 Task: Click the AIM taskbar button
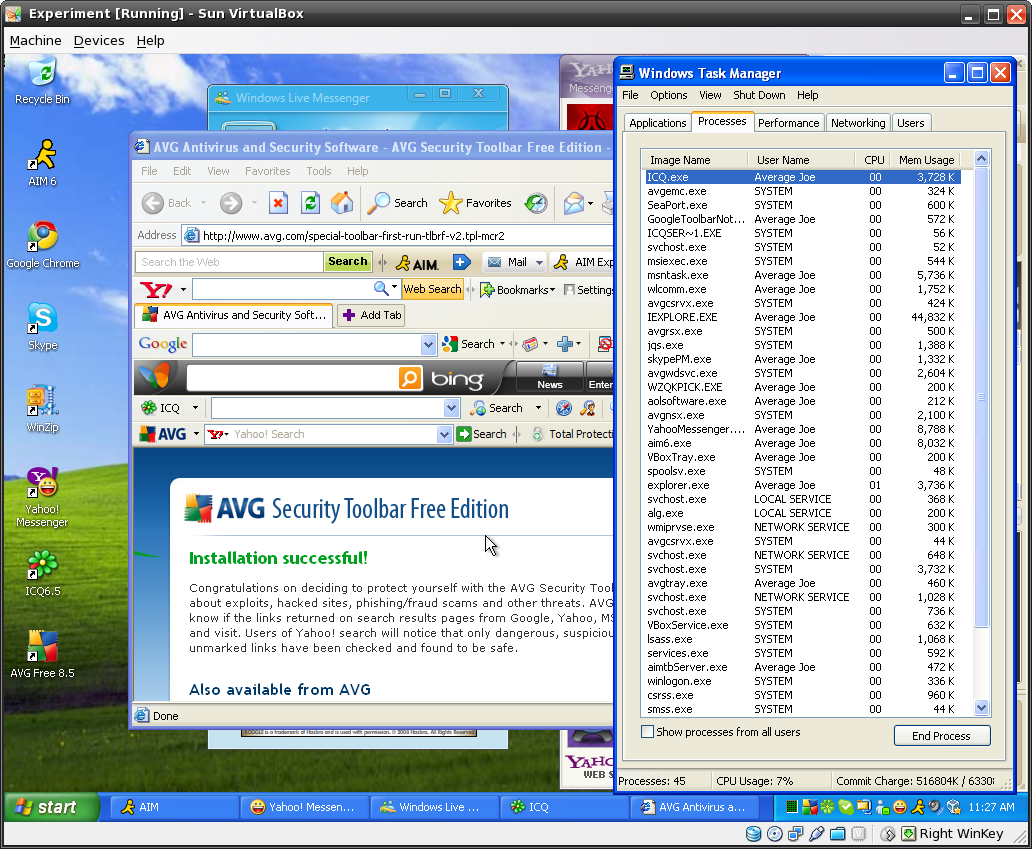(174, 807)
